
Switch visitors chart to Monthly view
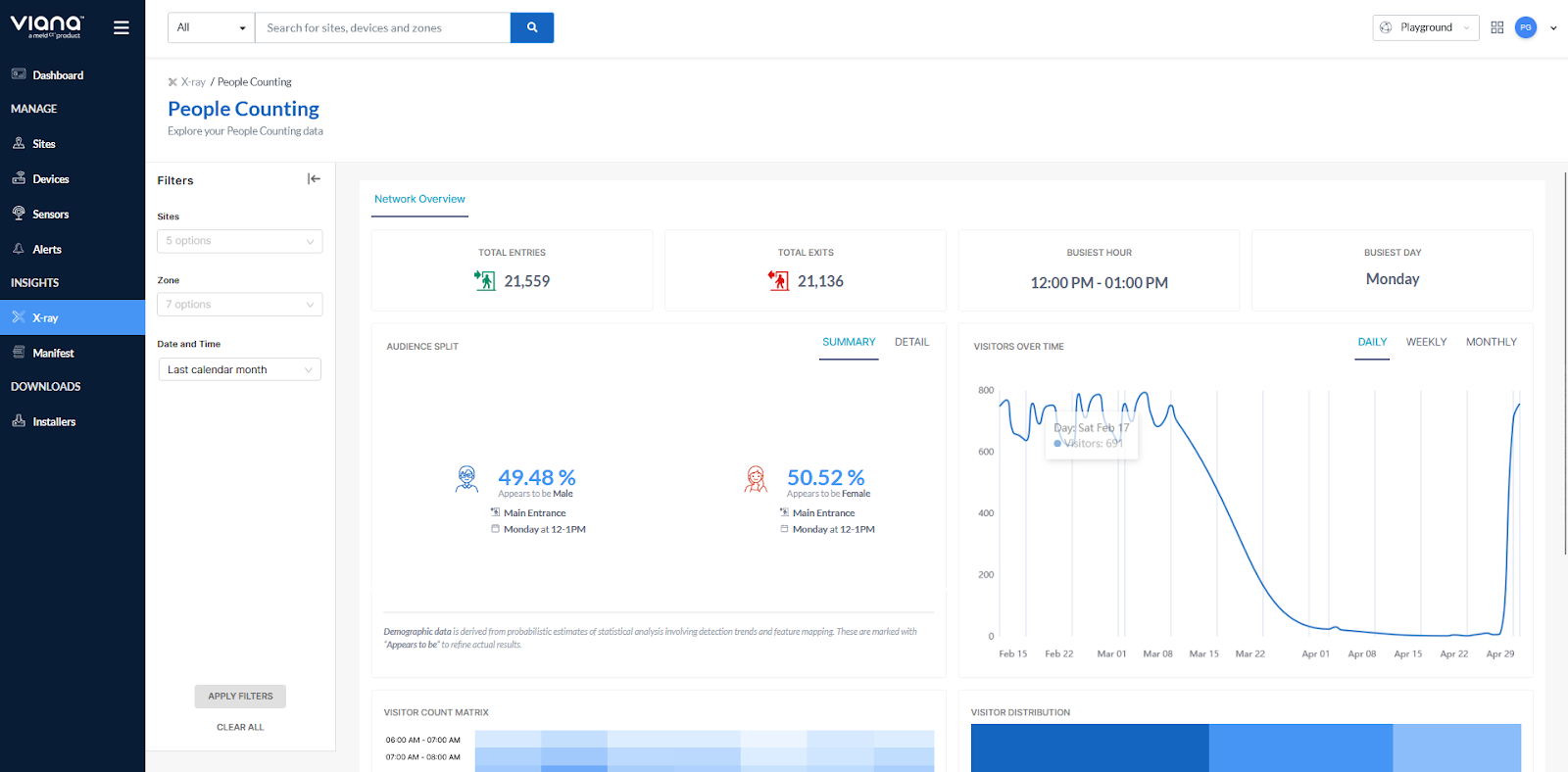1491,342
